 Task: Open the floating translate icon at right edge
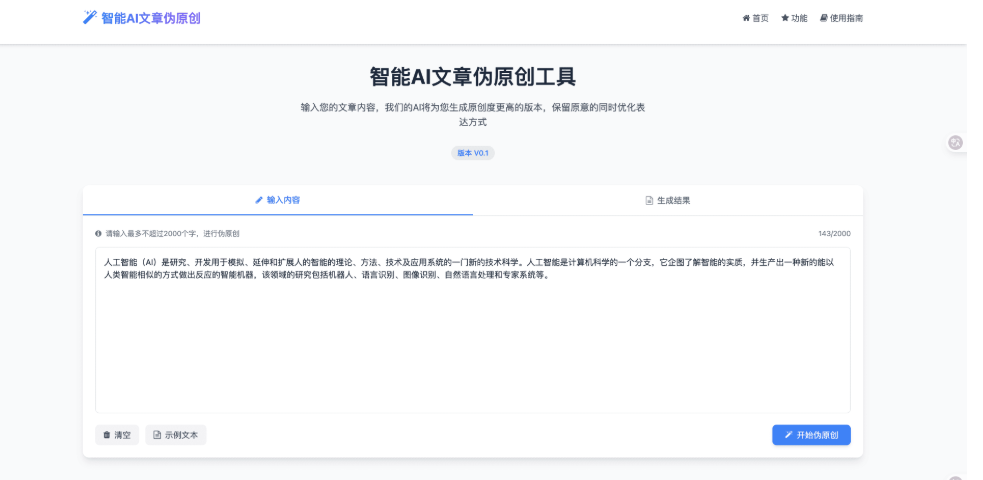[x=955, y=143]
